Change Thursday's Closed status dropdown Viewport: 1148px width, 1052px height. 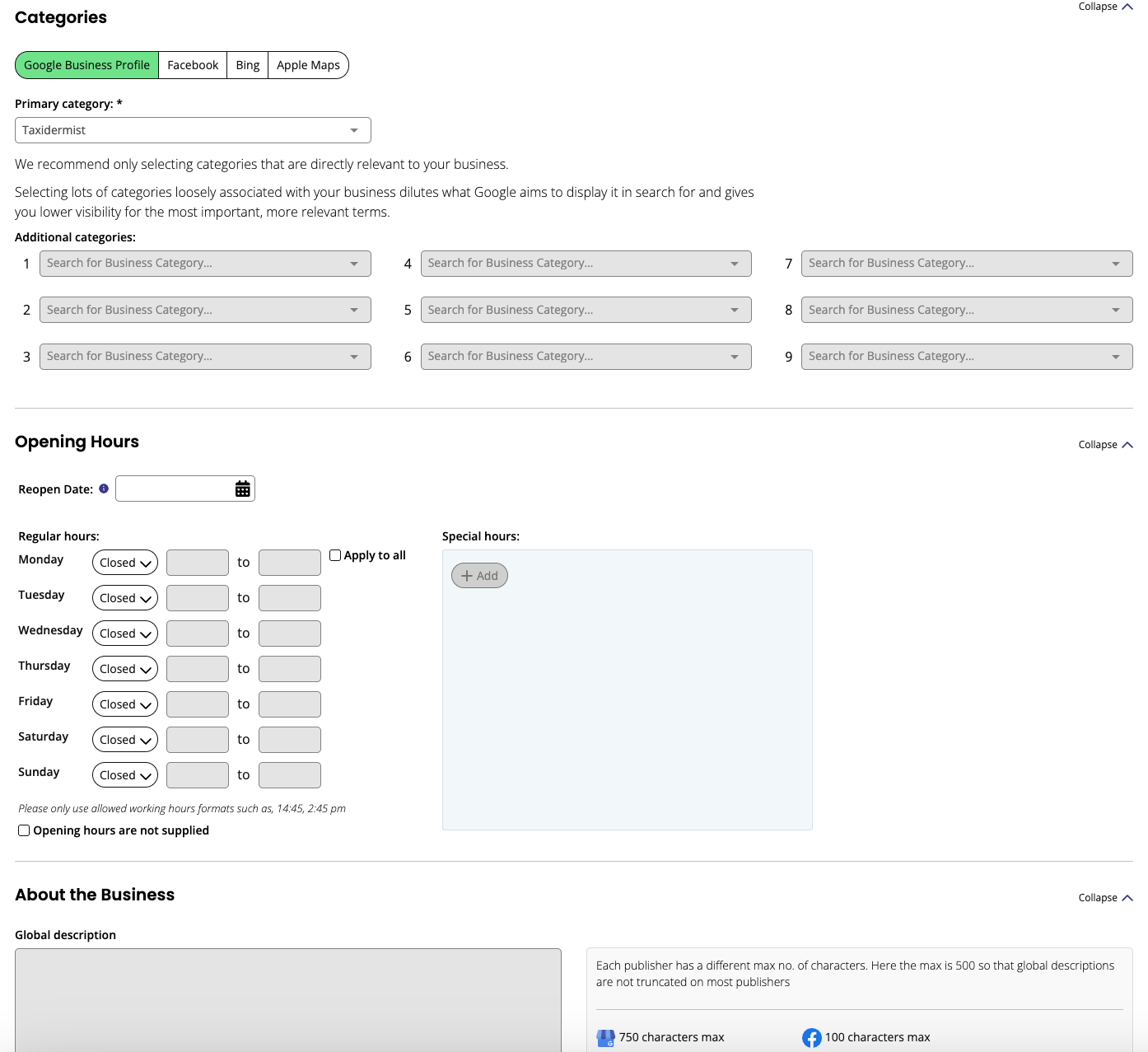[x=125, y=669]
